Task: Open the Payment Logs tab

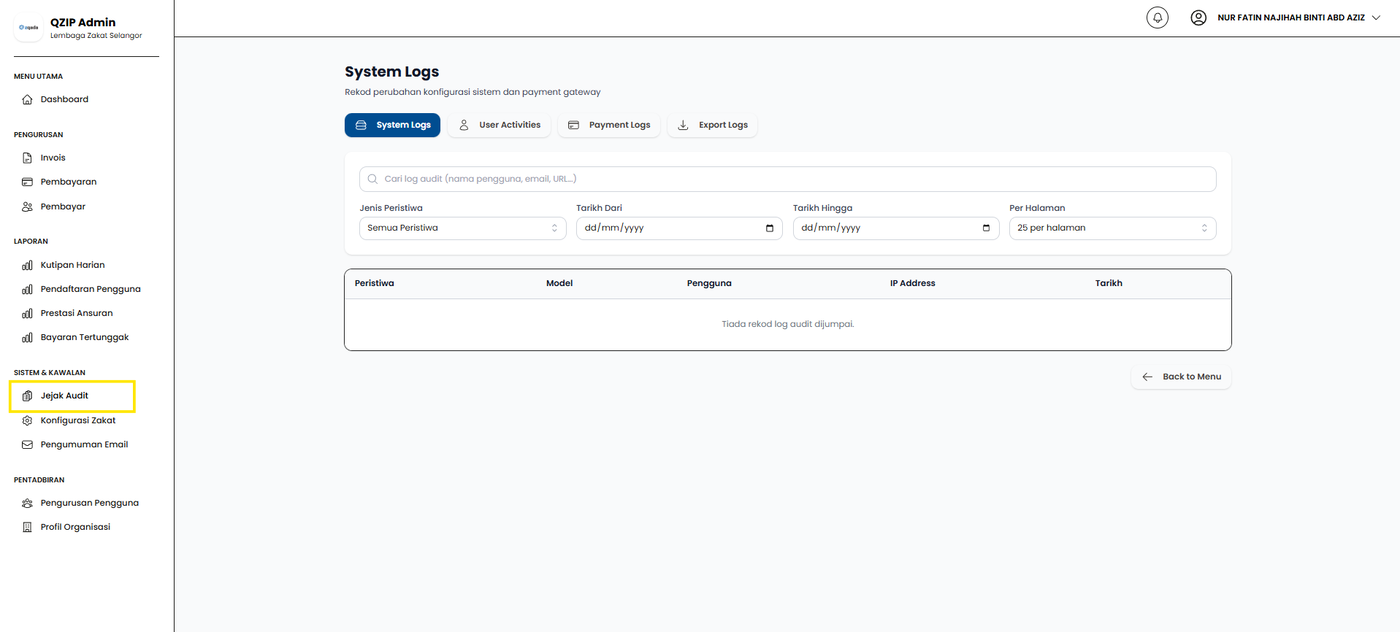Action: (609, 125)
